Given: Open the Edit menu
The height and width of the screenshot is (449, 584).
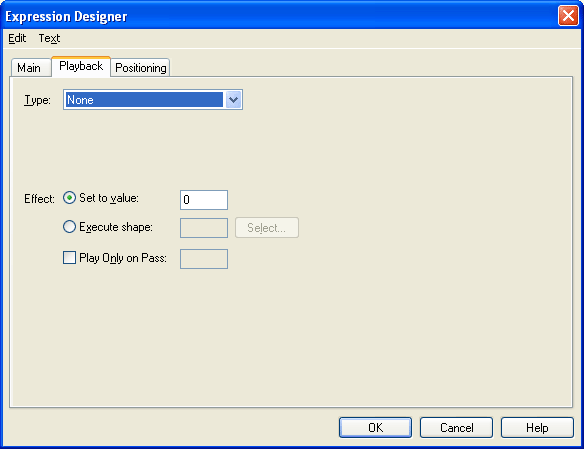Looking at the screenshot, I should pyautogui.click(x=17, y=38).
